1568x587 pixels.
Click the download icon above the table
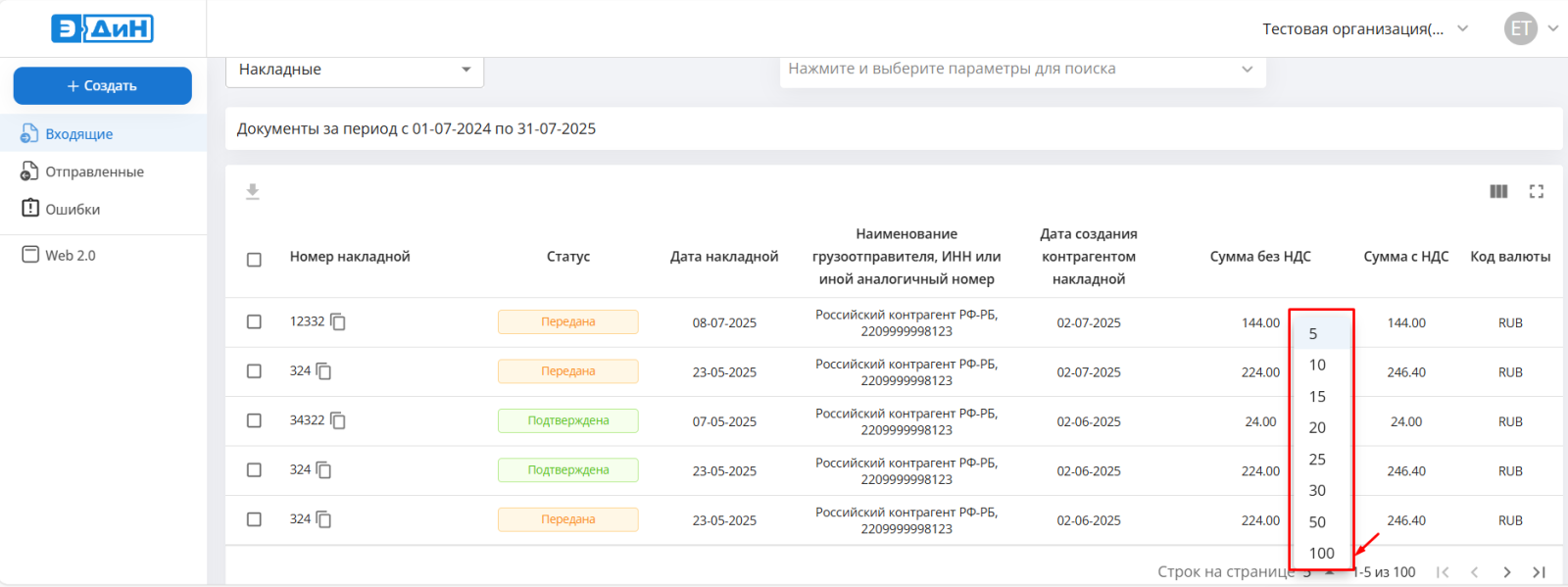point(252,192)
